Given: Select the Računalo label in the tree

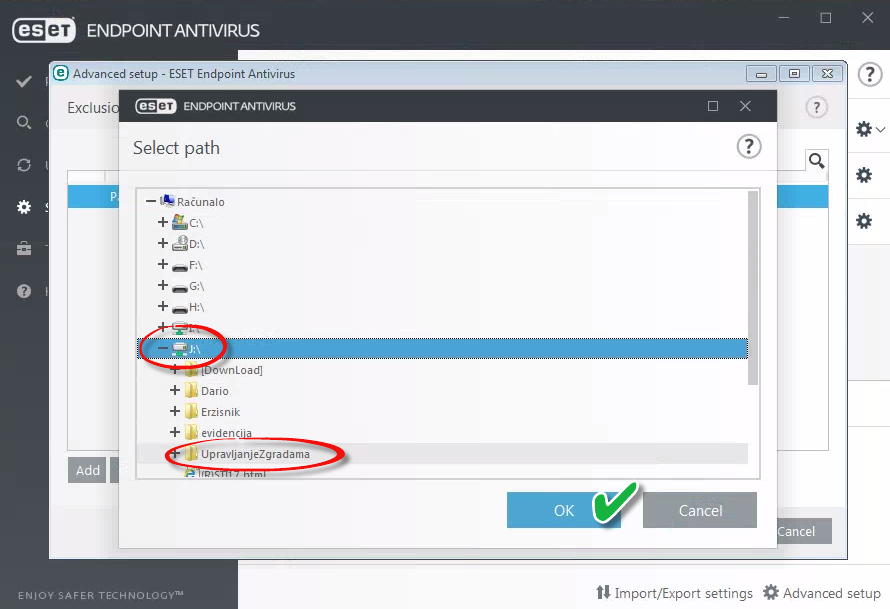Looking at the screenshot, I should click(x=201, y=202).
